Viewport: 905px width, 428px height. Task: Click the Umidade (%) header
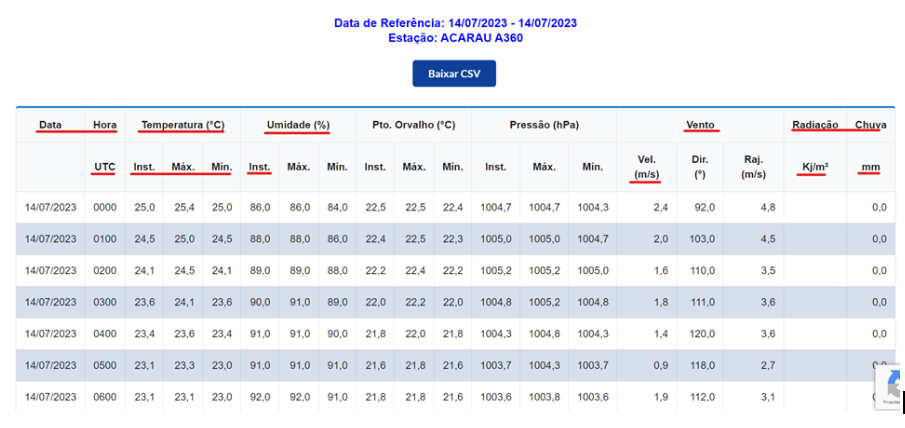tap(298, 125)
